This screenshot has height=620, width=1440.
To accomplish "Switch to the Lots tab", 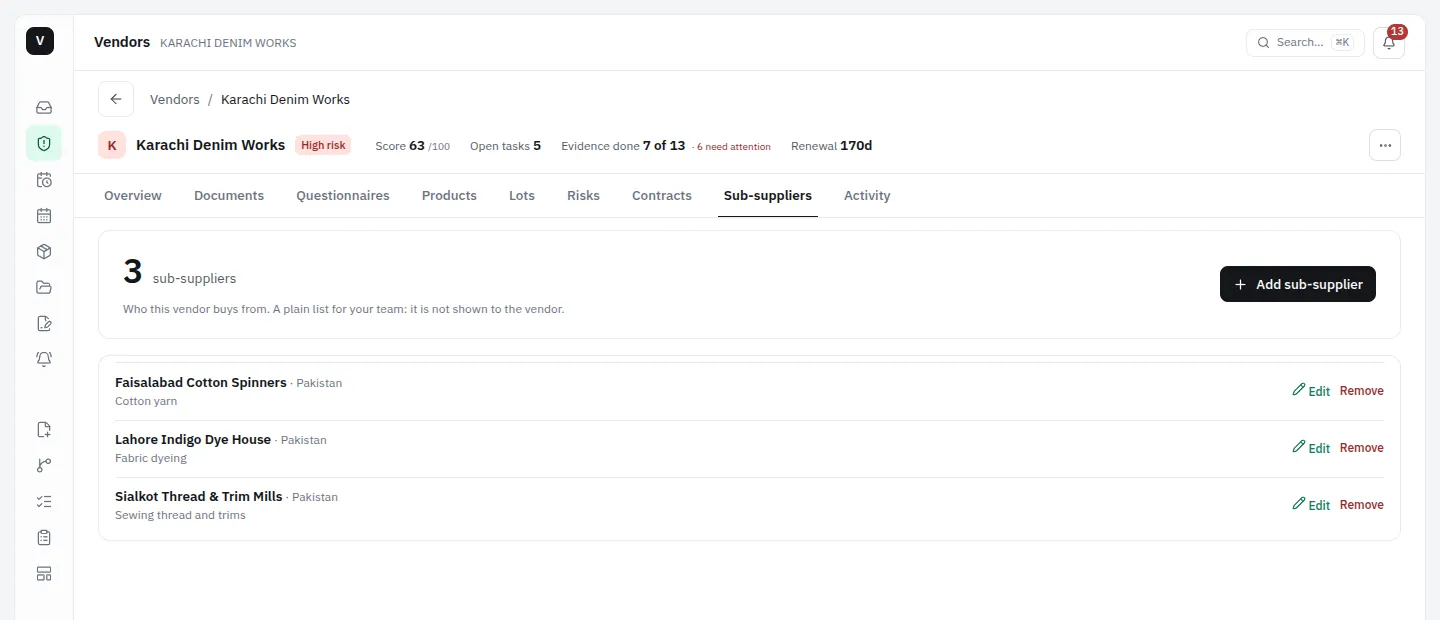I will (x=522, y=195).
